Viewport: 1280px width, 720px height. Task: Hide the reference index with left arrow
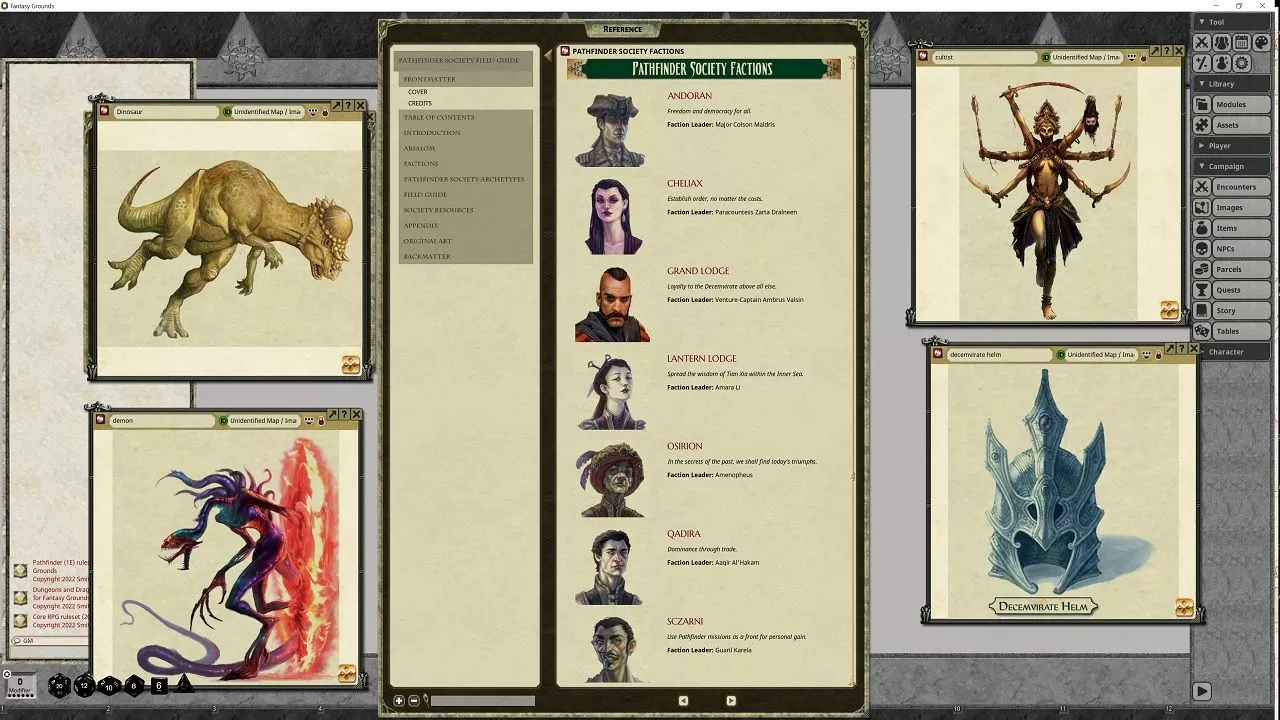tap(547, 56)
